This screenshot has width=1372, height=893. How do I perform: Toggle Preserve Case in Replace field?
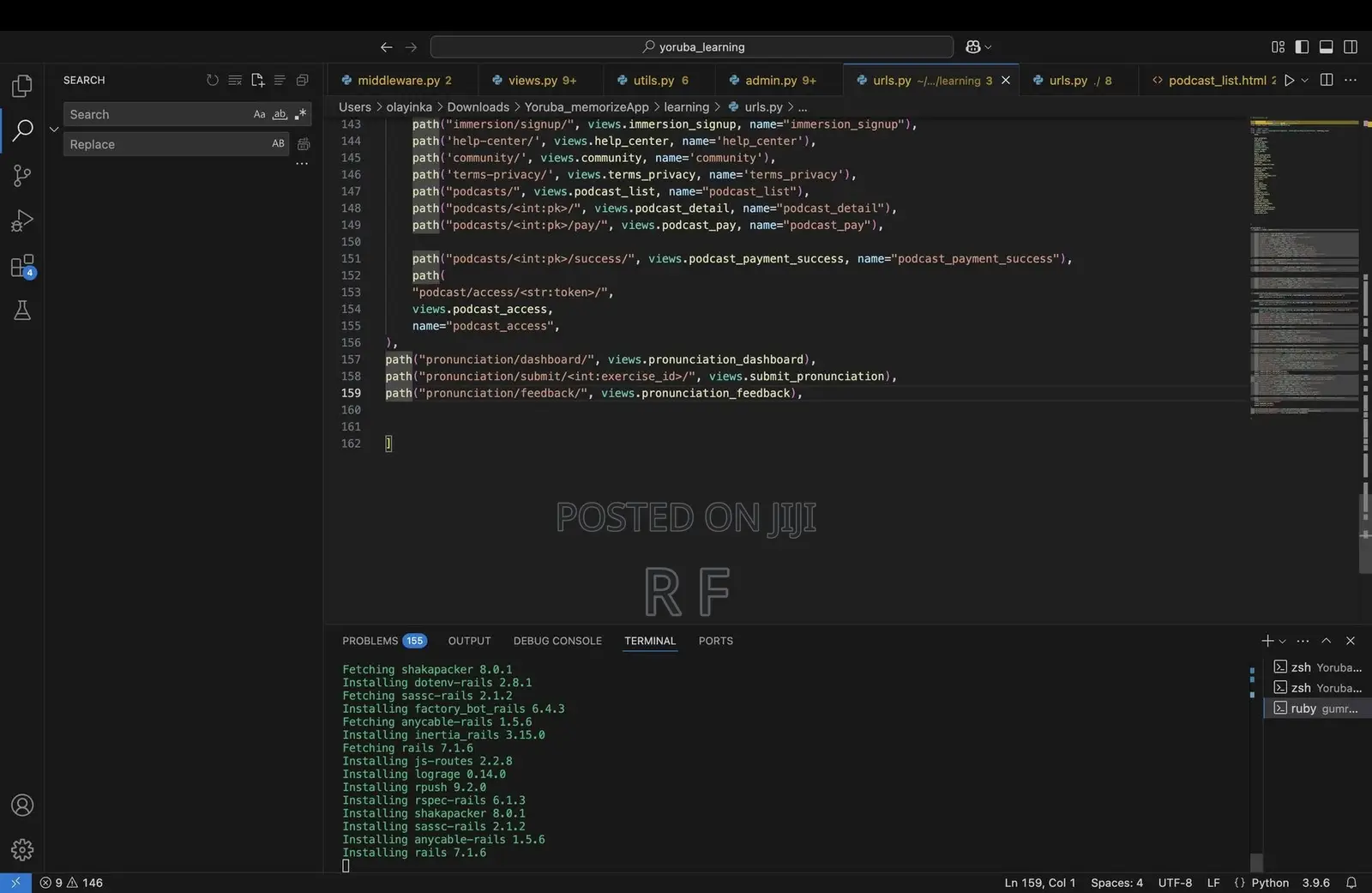click(278, 144)
